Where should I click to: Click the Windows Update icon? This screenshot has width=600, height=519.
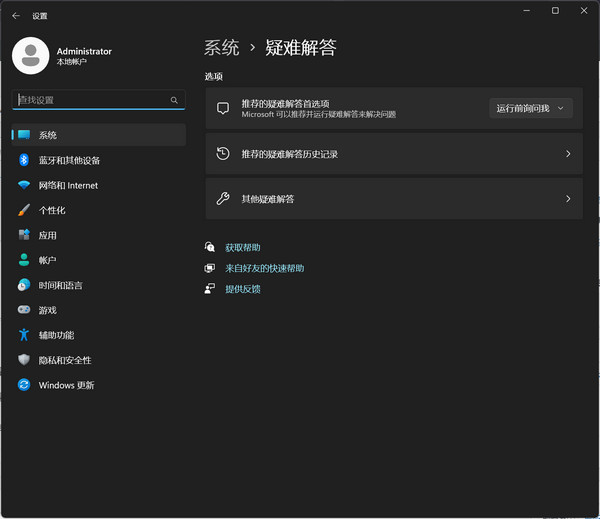click(x=24, y=385)
